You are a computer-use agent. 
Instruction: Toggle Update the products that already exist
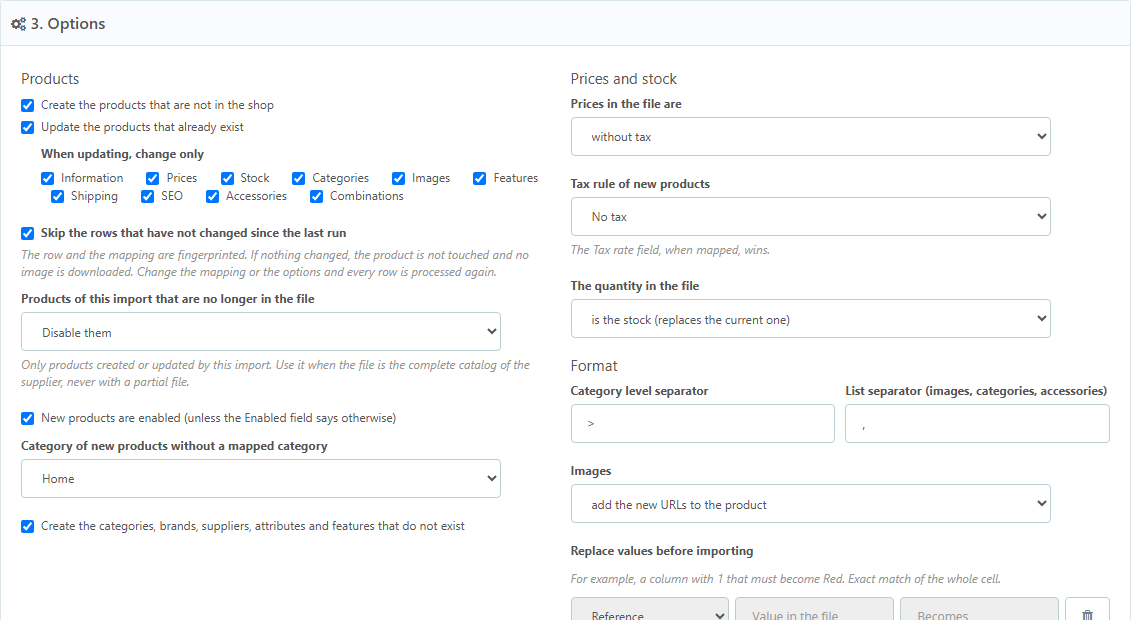(x=27, y=128)
